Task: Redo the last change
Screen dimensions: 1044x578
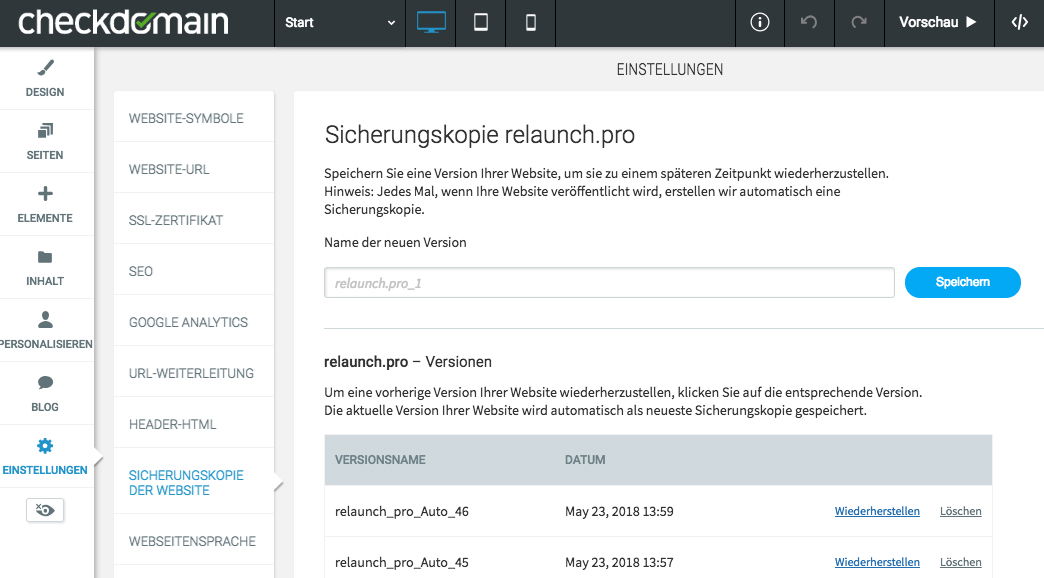Action: pyautogui.click(x=859, y=23)
